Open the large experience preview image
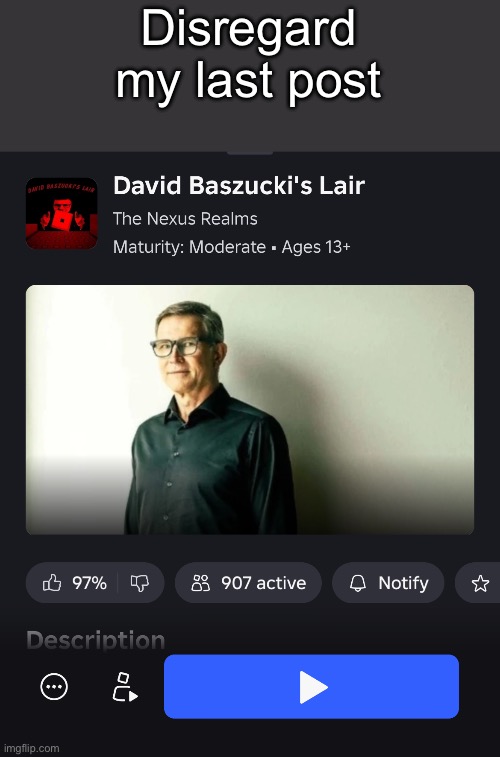500x757 pixels. coord(250,410)
